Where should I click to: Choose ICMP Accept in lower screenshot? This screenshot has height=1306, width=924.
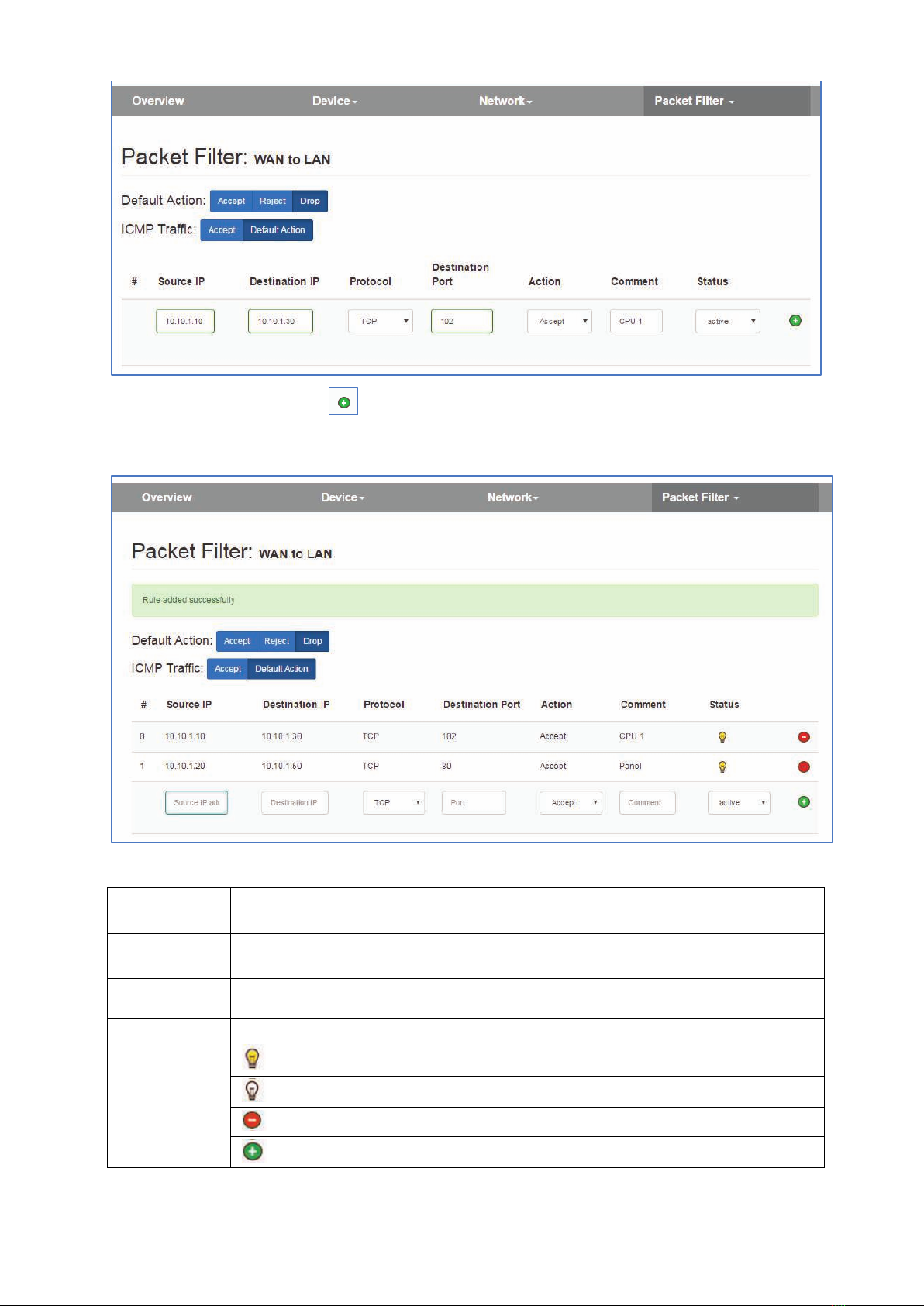pos(228,669)
